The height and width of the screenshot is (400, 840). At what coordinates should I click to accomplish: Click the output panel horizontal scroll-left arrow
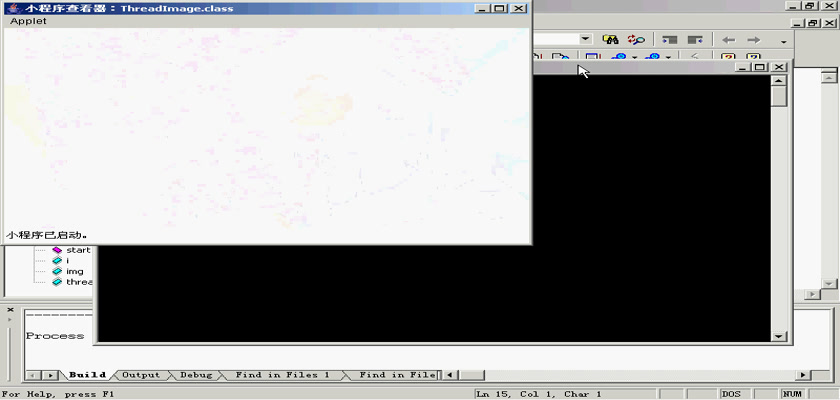[x=449, y=375]
